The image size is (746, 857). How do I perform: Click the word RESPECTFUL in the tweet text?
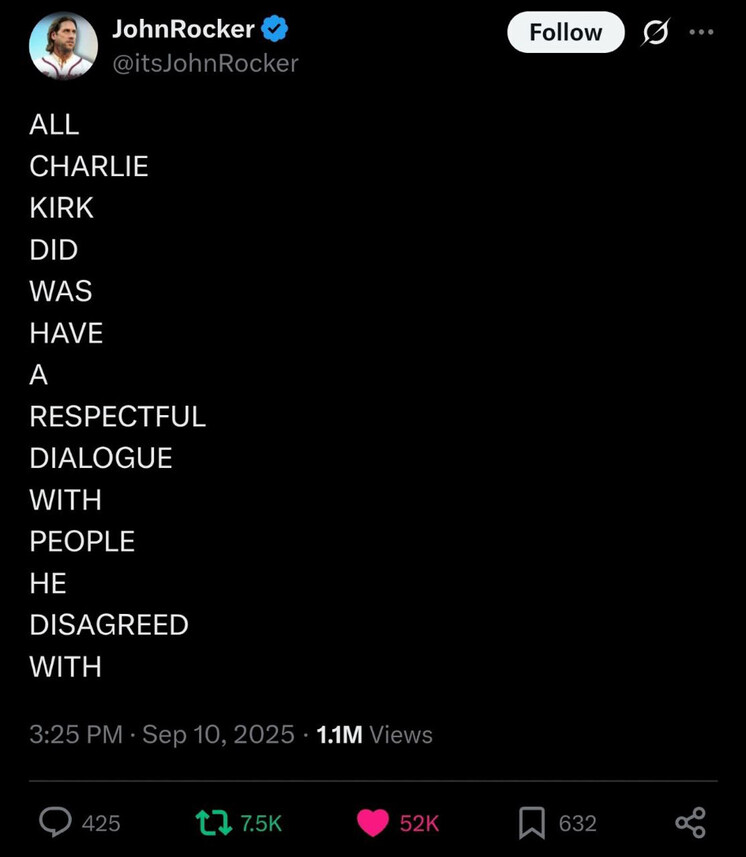click(117, 416)
